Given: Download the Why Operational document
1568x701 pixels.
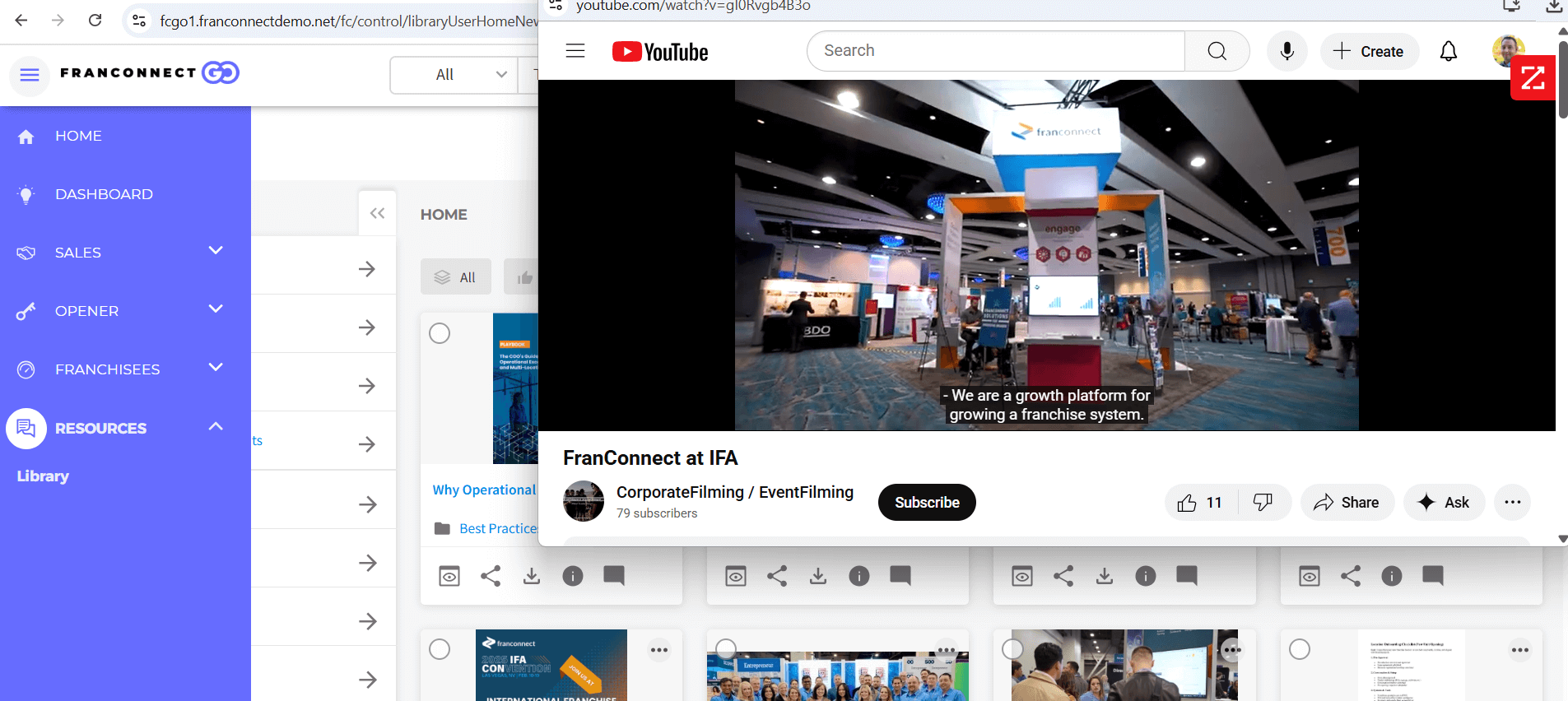Looking at the screenshot, I should [532, 576].
